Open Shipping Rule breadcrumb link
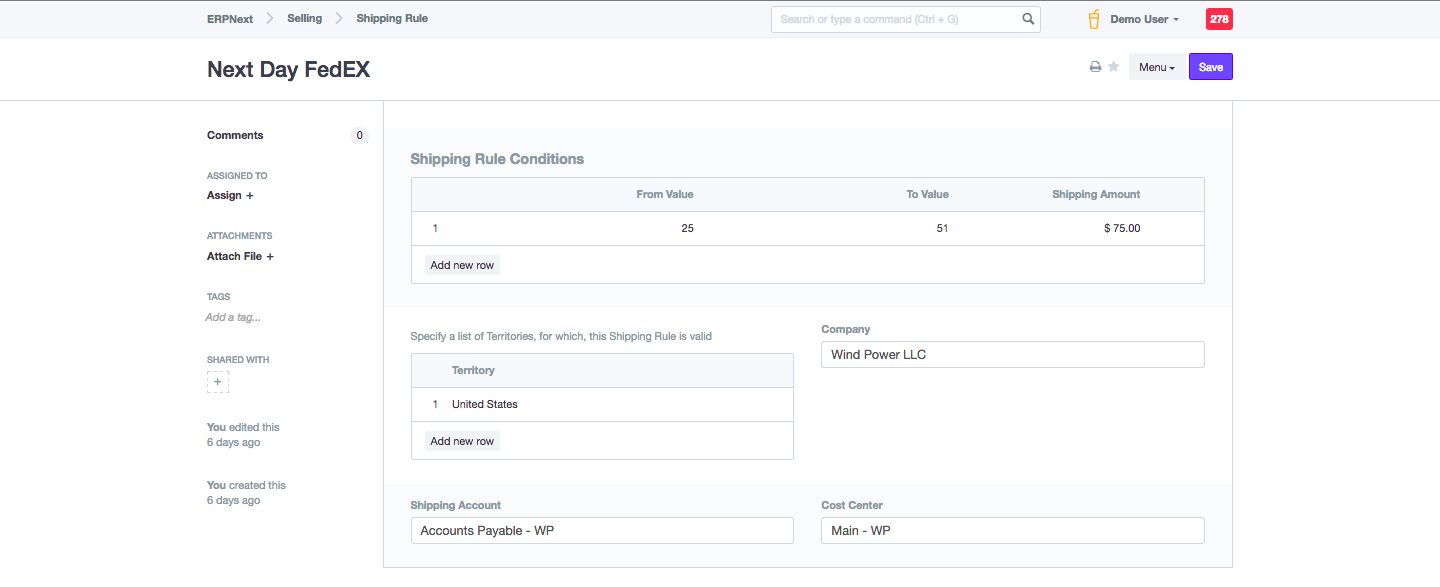 tap(392, 19)
